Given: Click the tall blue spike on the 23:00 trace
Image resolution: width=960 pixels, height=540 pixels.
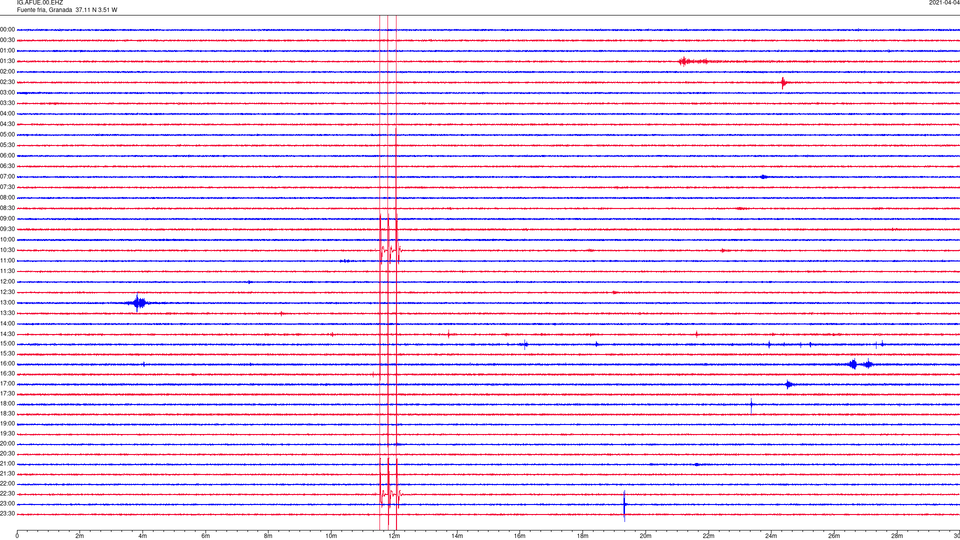Looking at the screenshot, I should (x=624, y=506).
